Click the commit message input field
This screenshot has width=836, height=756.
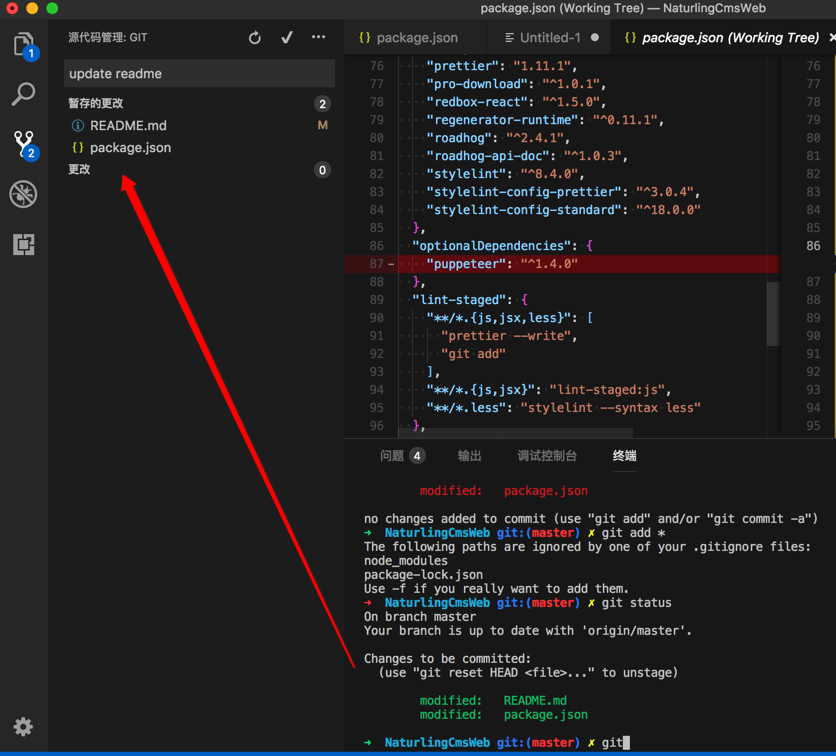pos(199,74)
